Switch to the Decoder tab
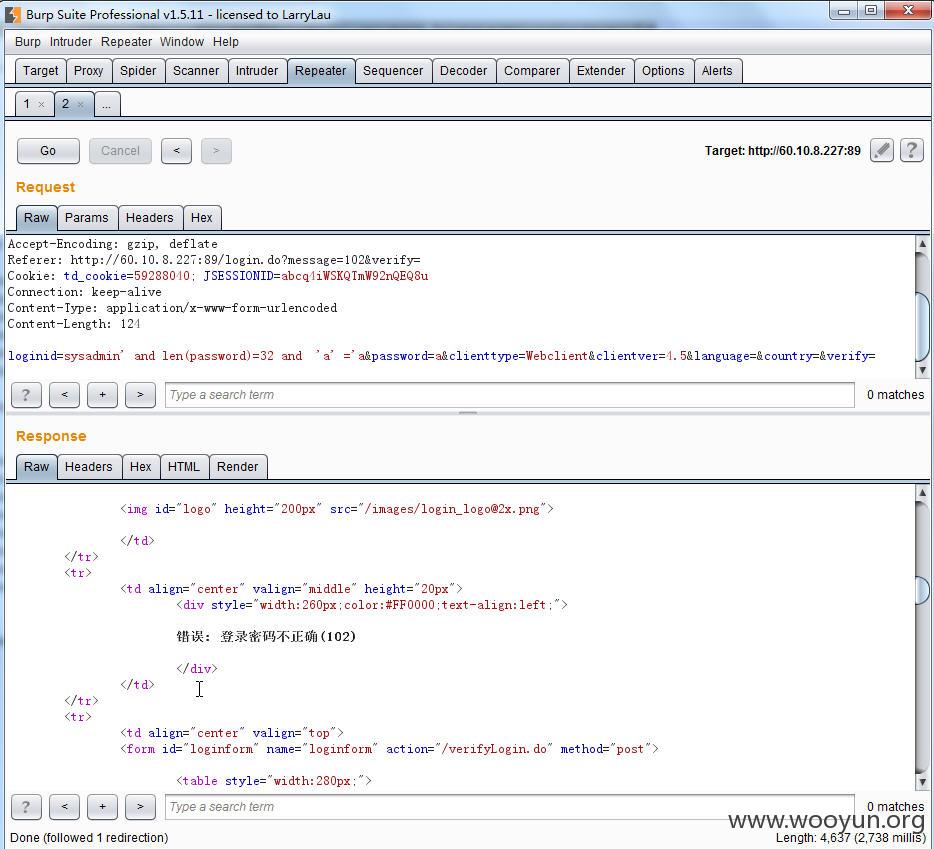Image resolution: width=934 pixels, height=849 pixels. pyautogui.click(x=463, y=71)
